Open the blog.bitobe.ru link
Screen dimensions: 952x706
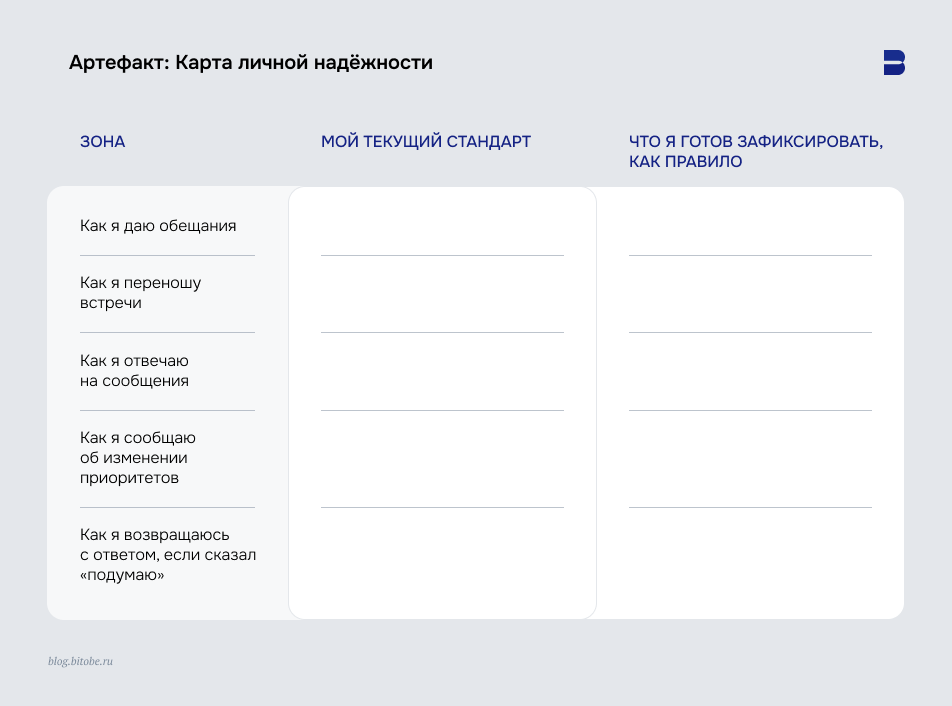click(81, 661)
